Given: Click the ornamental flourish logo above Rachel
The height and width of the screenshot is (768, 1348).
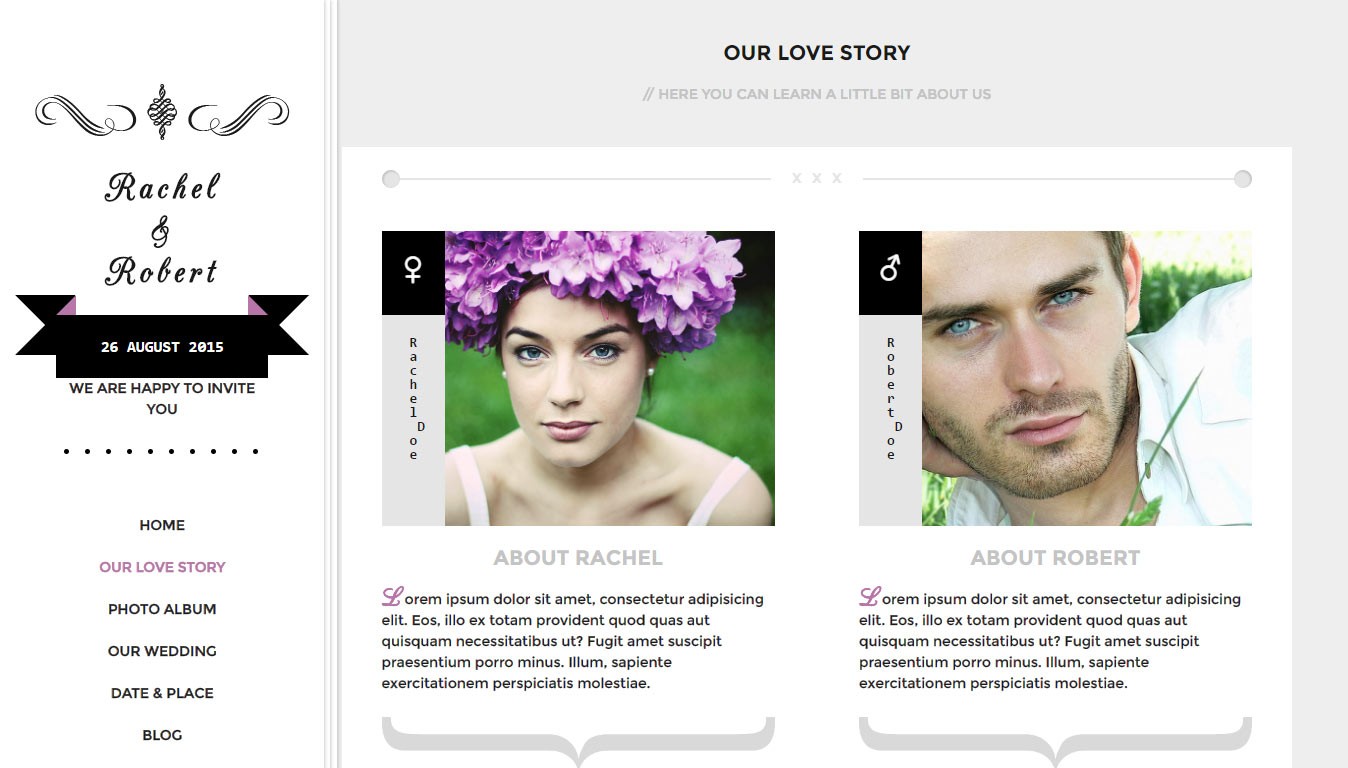Looking at the screenshot, I should click(162, 112).
